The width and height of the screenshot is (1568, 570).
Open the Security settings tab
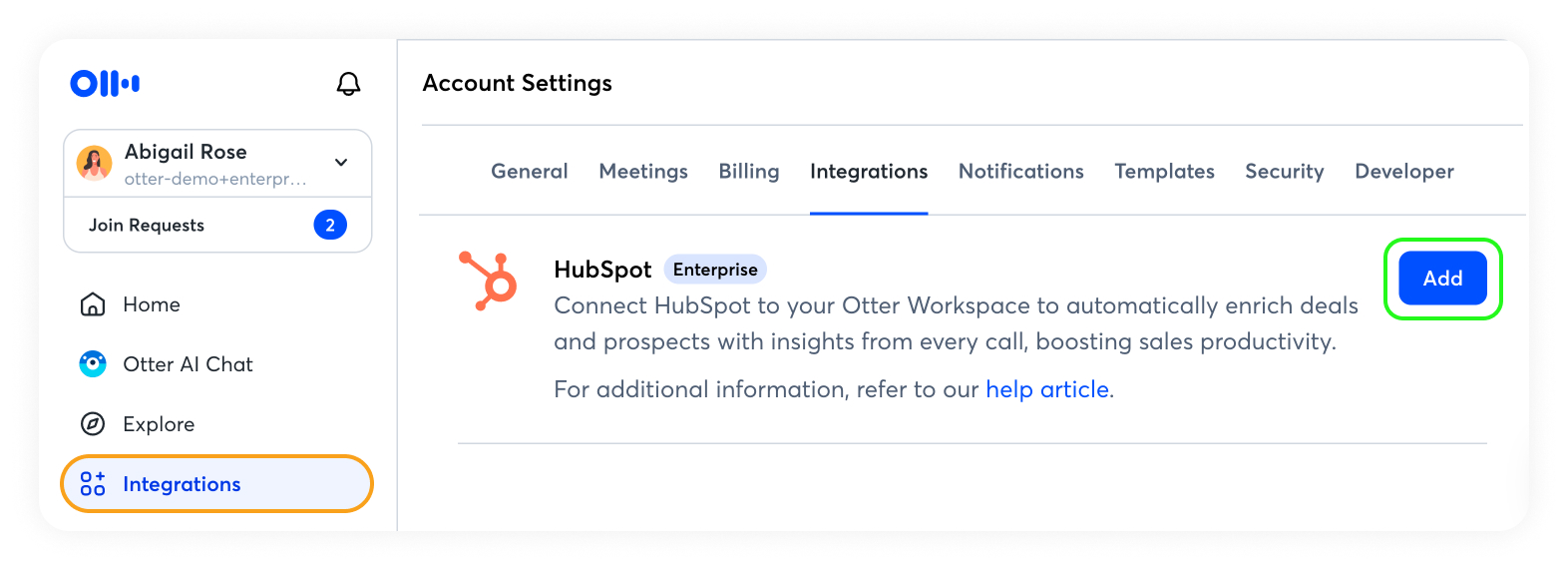point(1284,172)
